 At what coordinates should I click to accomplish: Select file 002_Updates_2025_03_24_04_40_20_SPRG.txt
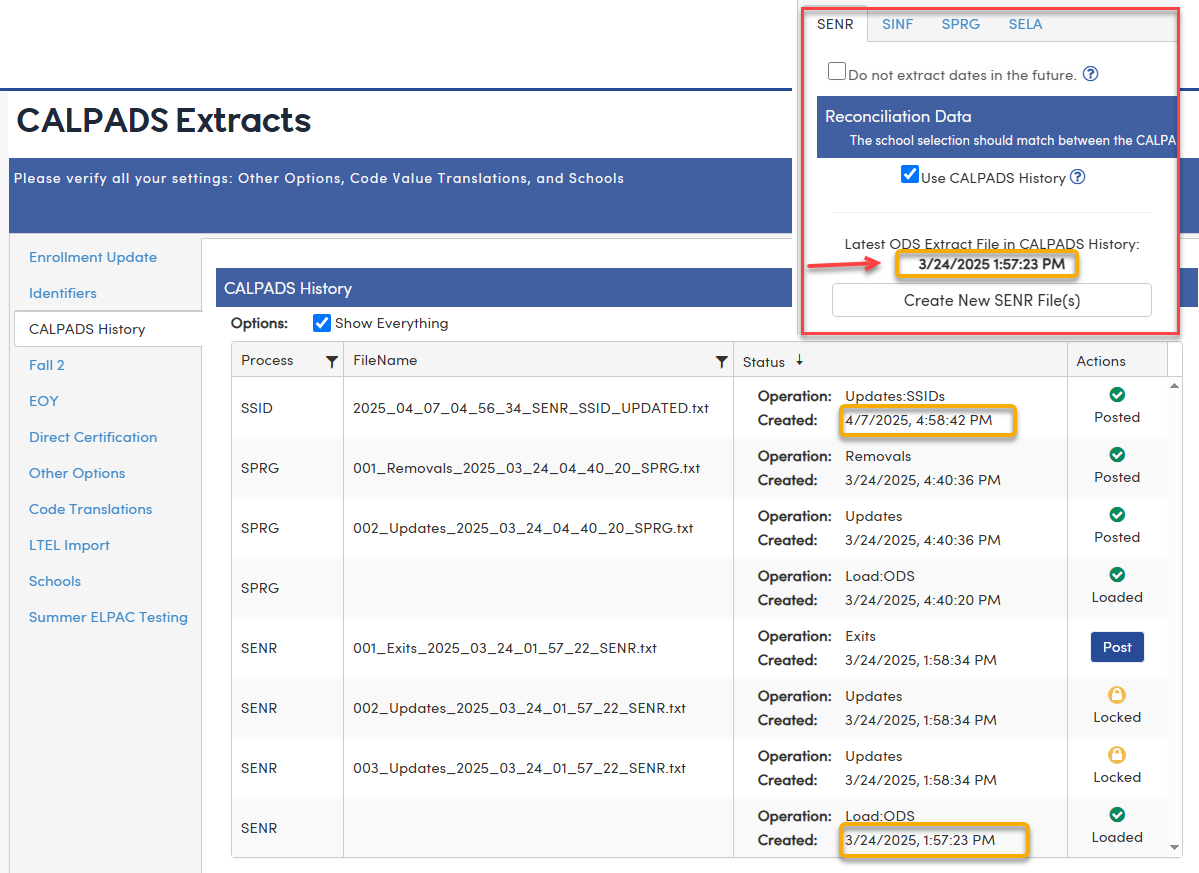523,528
